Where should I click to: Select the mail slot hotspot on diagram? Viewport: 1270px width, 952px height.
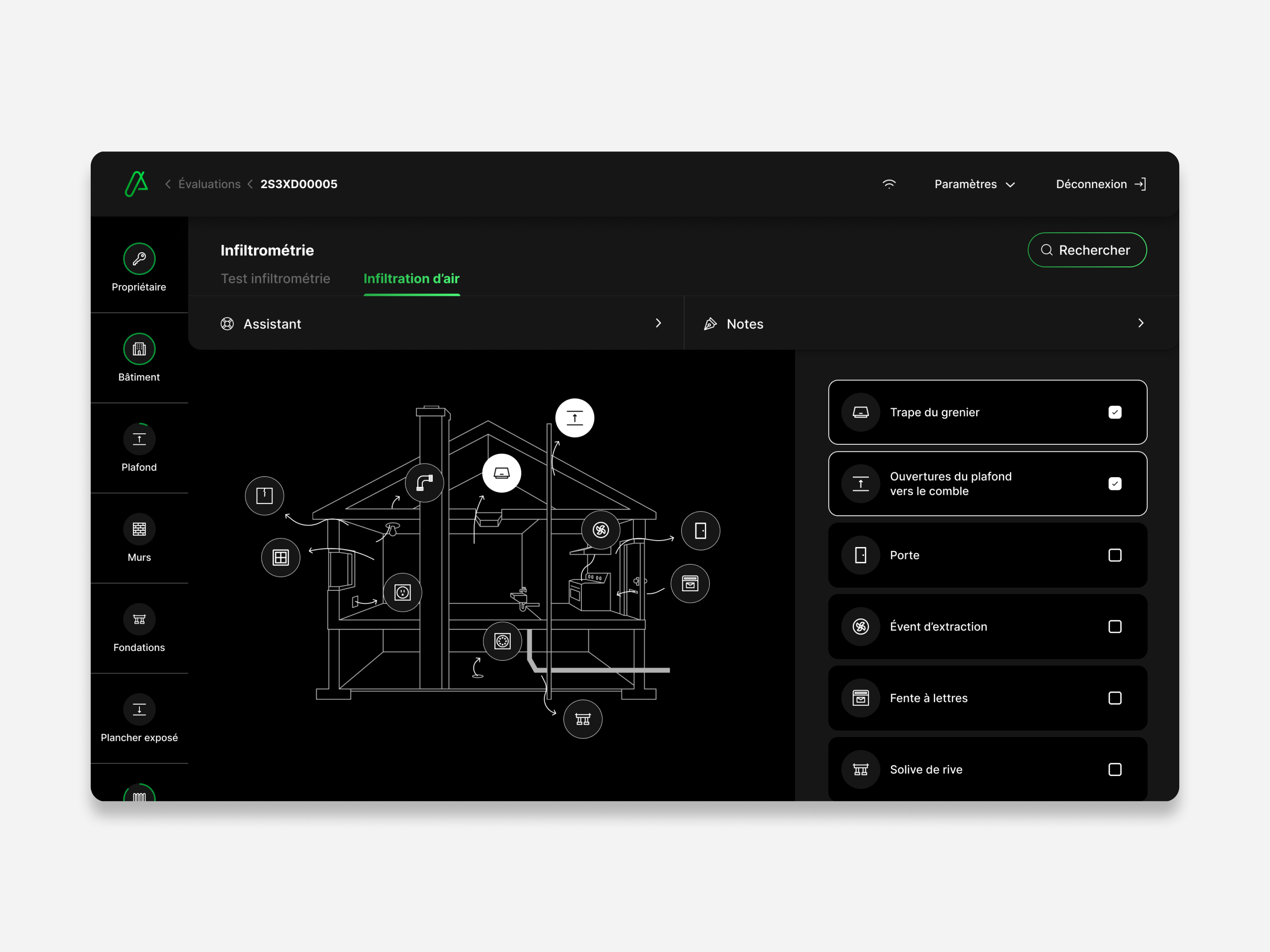[689, 584]
